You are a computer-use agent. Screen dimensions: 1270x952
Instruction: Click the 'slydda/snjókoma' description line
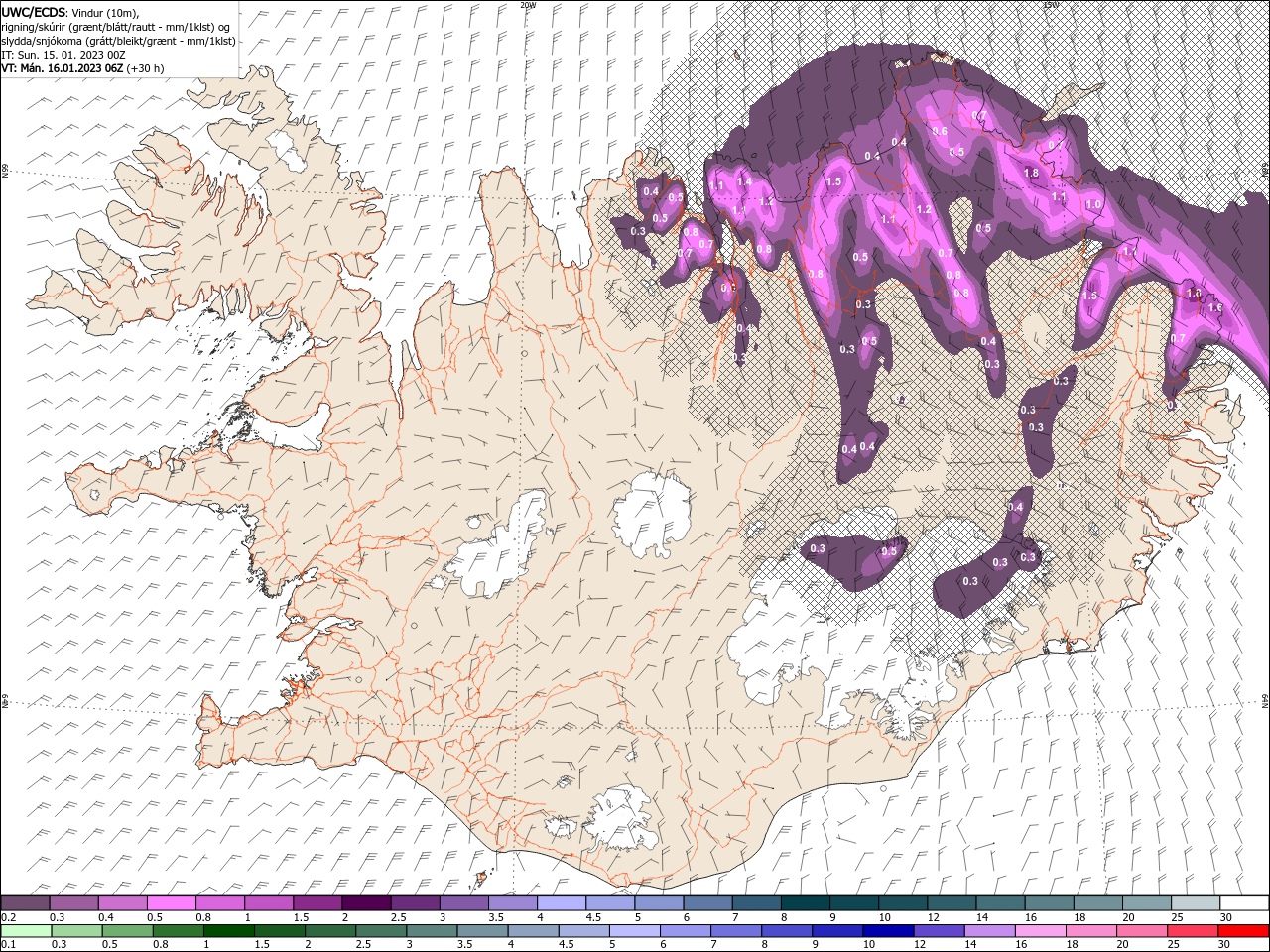coord(118,41)
